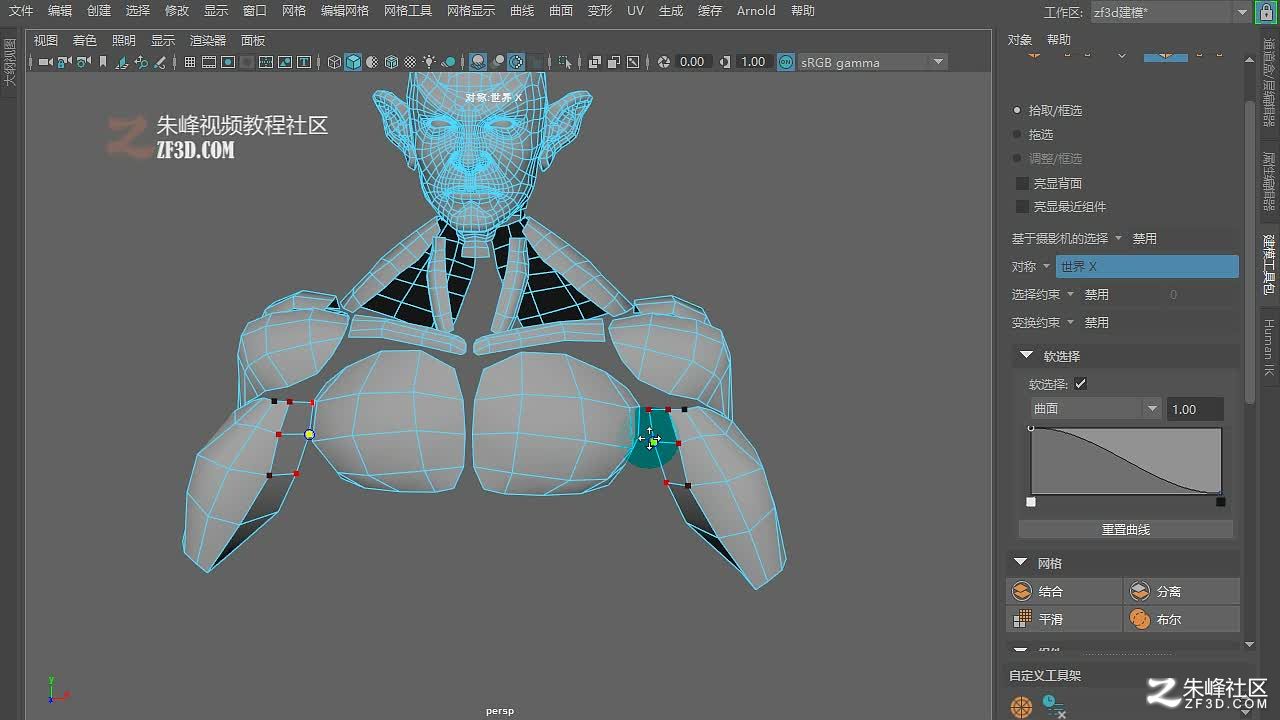Toggle Wireframe on Shaded icon
This screenshot has height=720, width=1280.
pyautogui.click(x=391, y=62)
